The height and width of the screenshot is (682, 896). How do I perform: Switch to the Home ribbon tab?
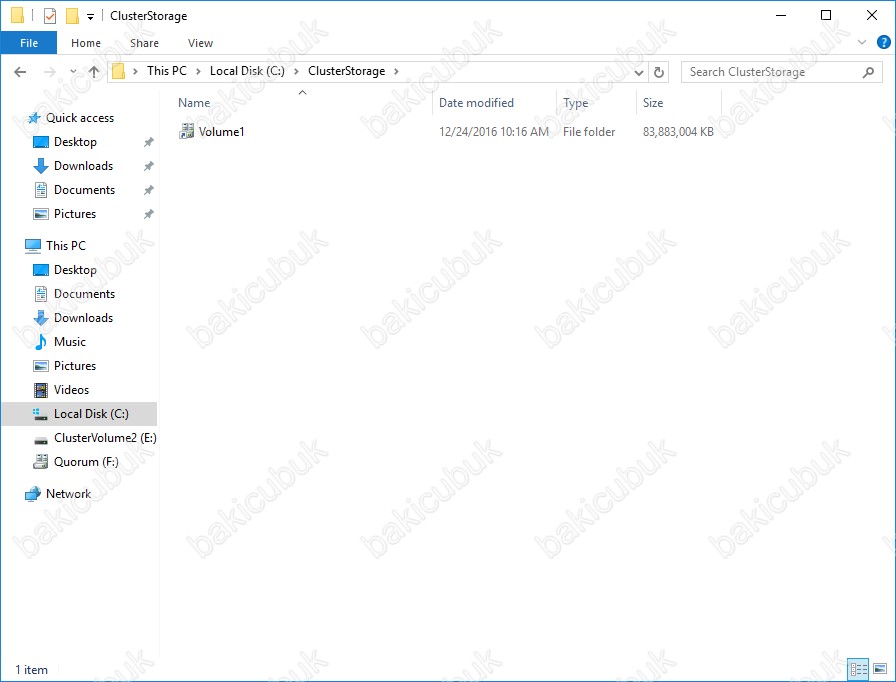[x=86, y=43]
